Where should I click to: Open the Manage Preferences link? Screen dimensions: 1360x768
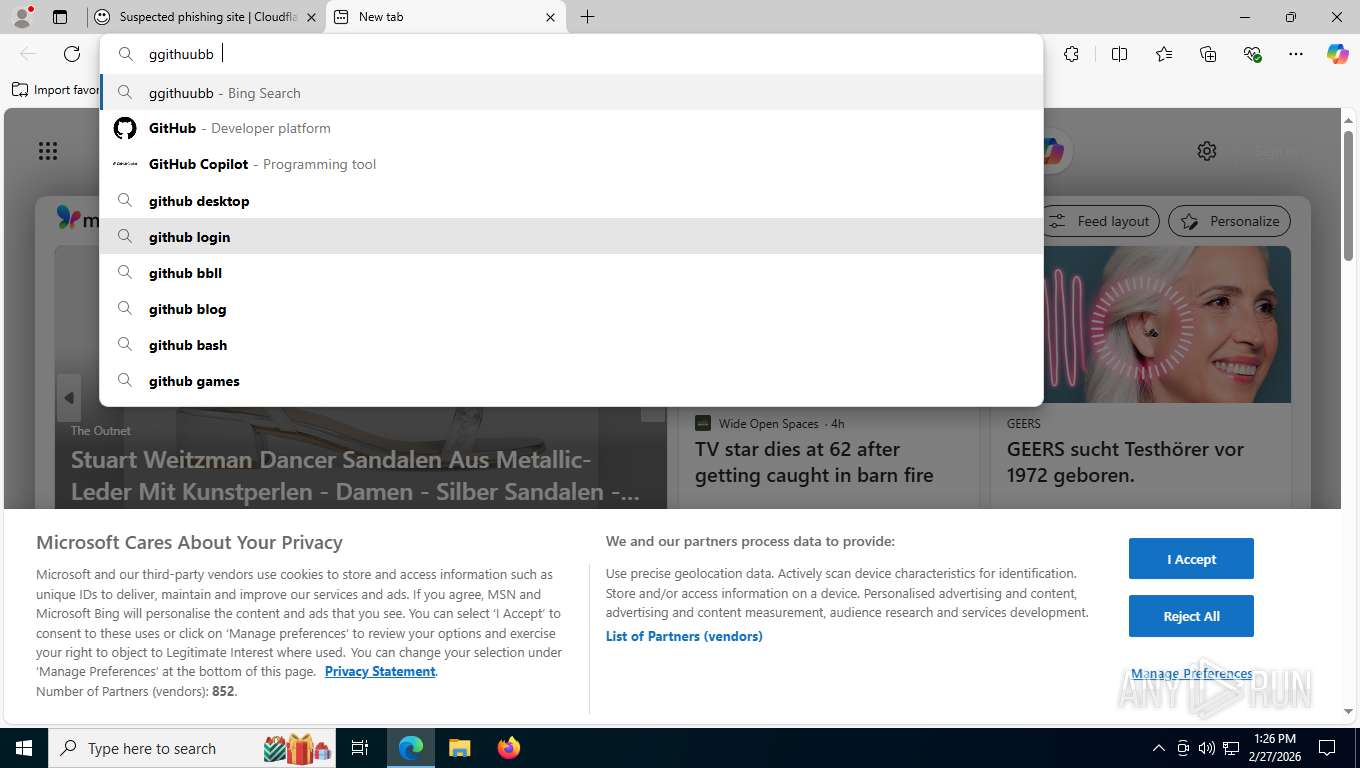tap(1191, 673)
